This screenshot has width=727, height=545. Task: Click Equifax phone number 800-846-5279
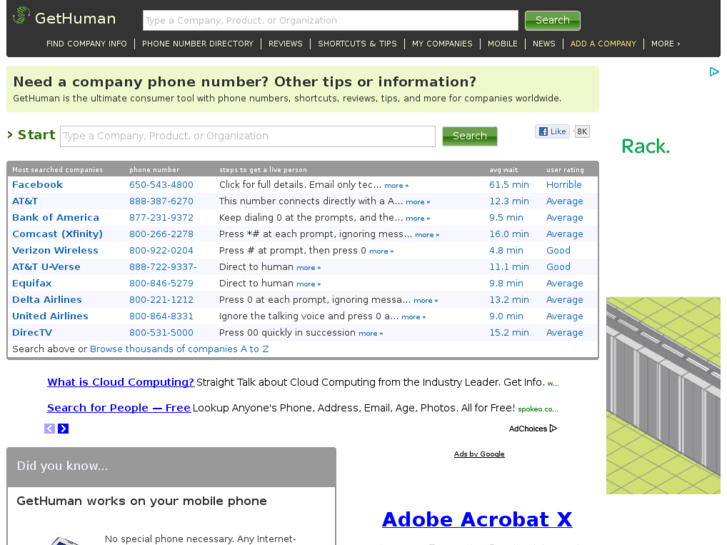click(x=161, y=283)
